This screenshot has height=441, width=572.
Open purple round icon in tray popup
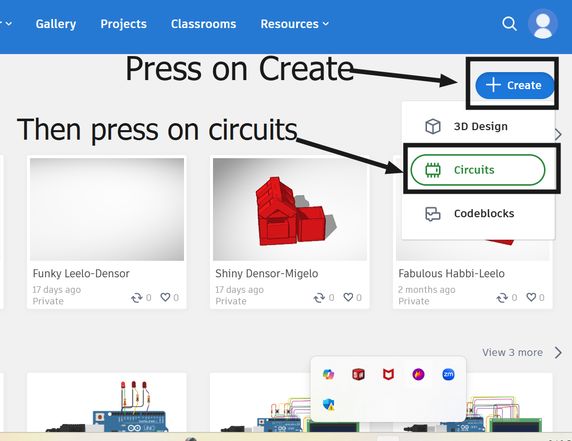point(418,374)
